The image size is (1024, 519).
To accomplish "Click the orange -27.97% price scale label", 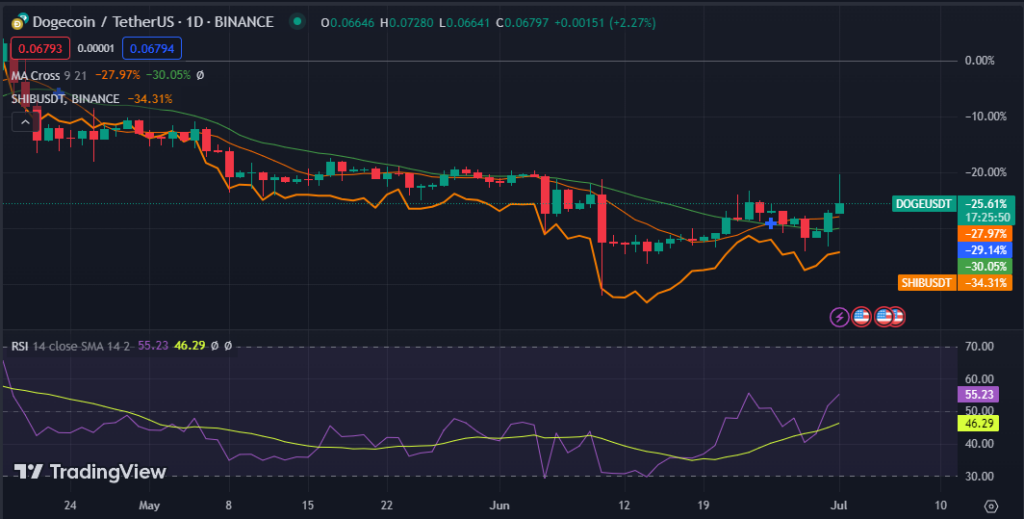I will coord(985,233).
